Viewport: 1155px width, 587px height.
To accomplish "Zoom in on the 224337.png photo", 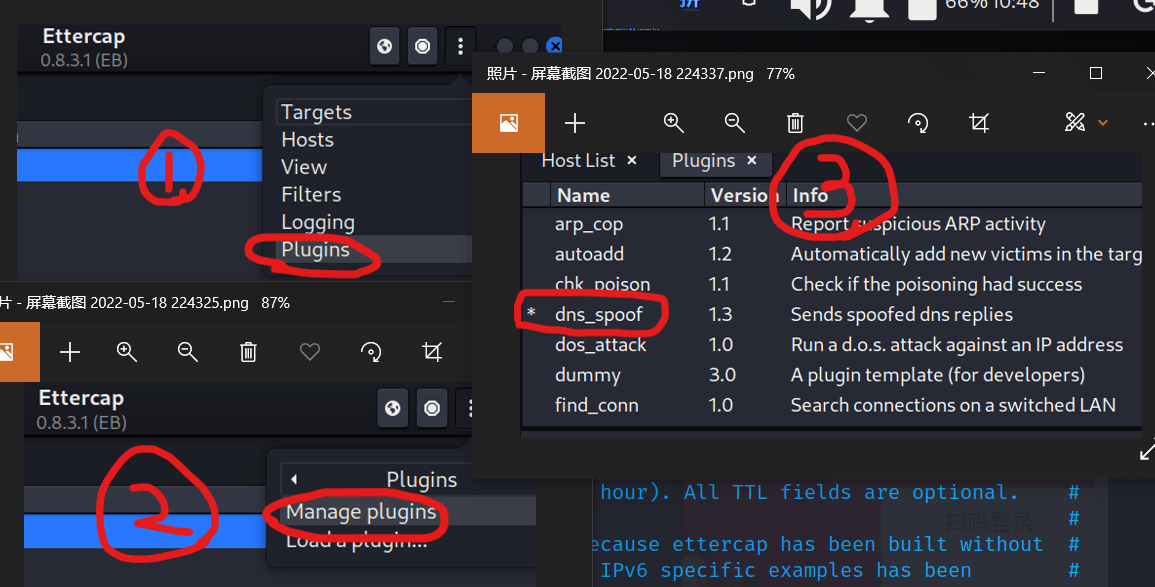I will point(674,123).
